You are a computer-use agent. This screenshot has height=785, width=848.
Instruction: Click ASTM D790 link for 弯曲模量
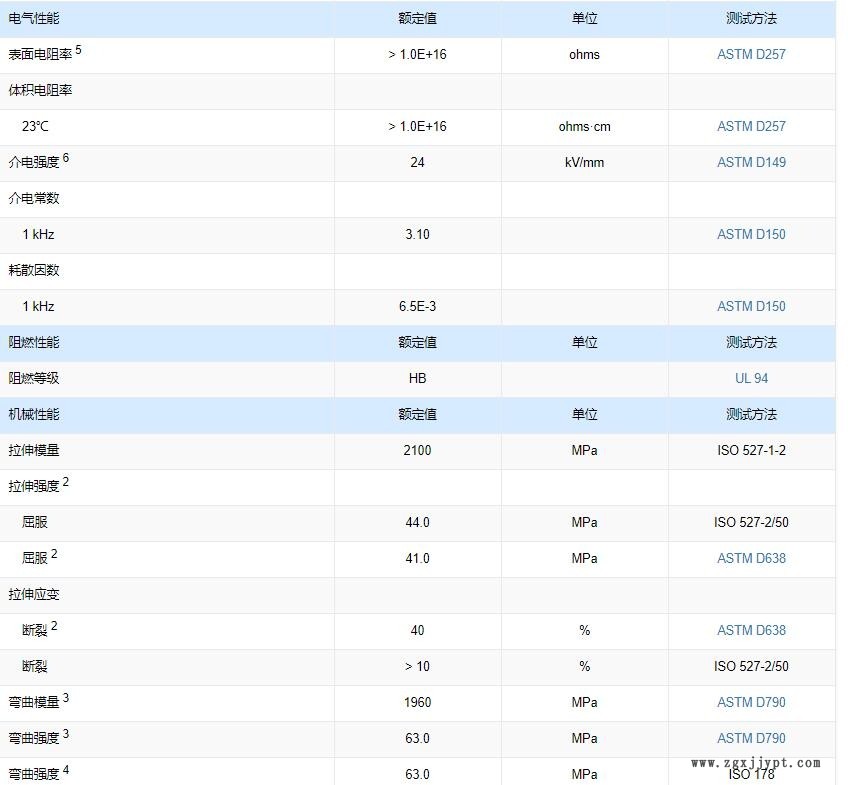(751, 702)
